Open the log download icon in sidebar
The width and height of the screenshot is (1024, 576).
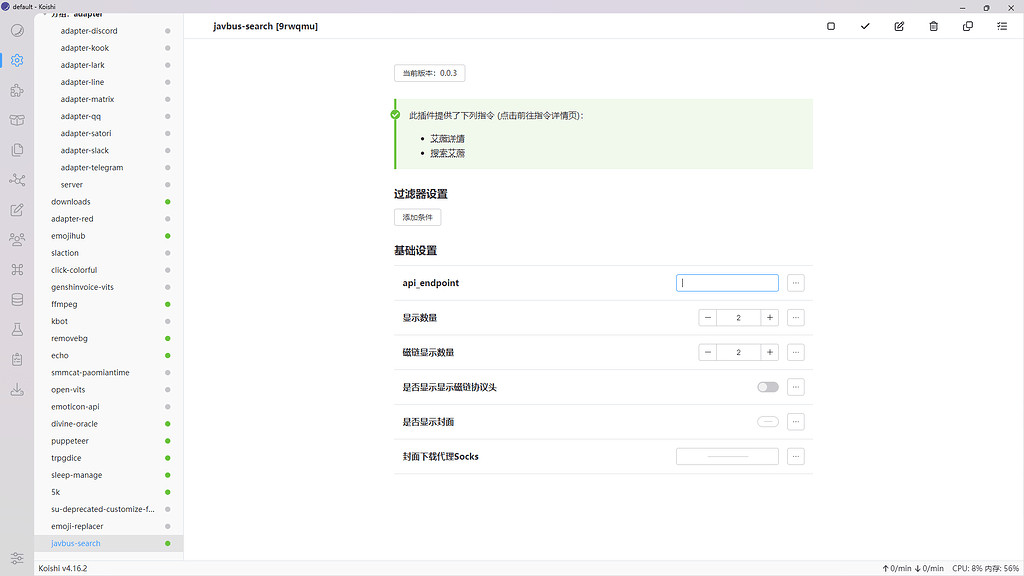click(16, 388)
